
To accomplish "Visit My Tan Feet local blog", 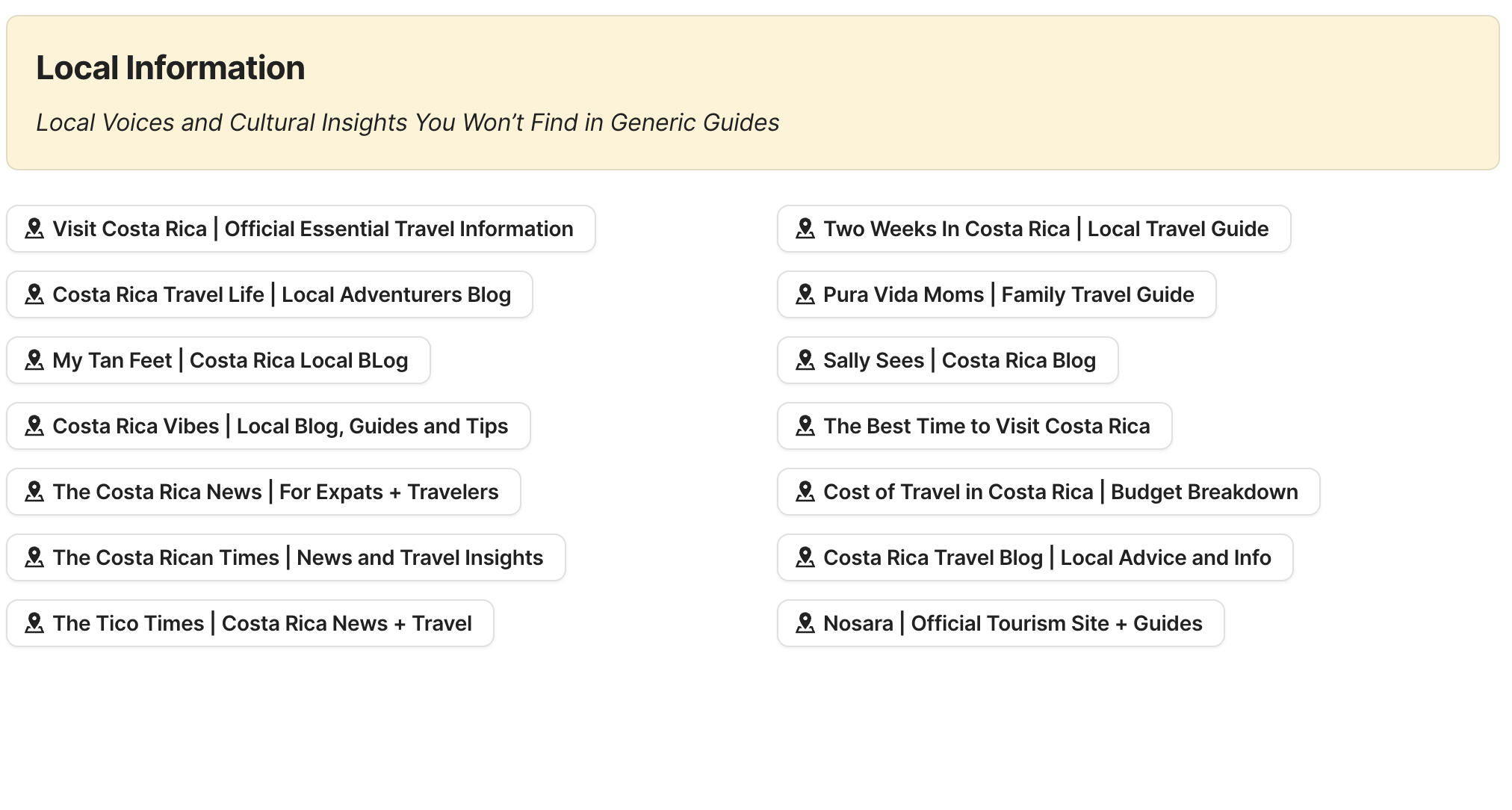I will 217,360.
